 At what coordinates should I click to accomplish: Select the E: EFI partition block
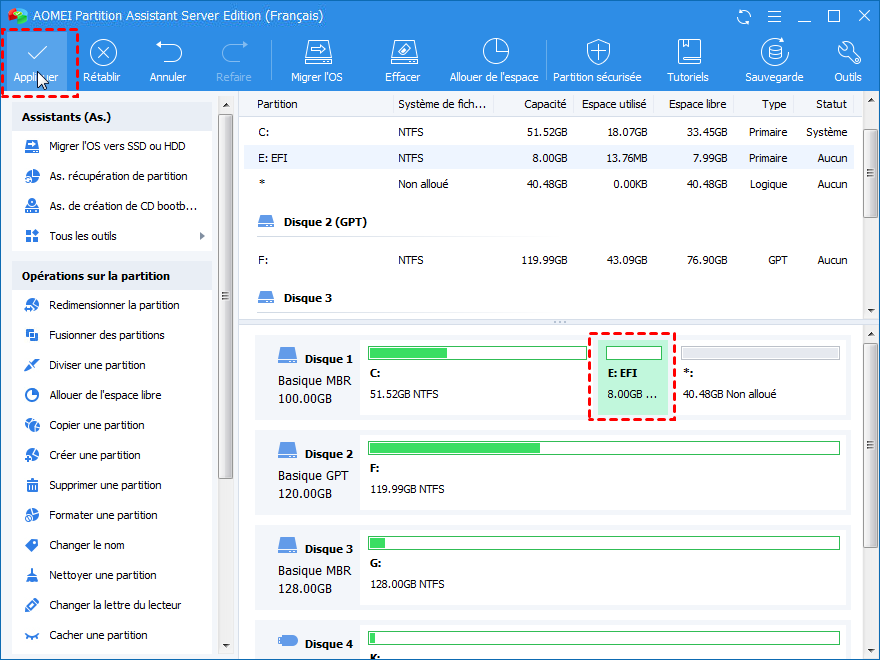click(x=632, y=377)
